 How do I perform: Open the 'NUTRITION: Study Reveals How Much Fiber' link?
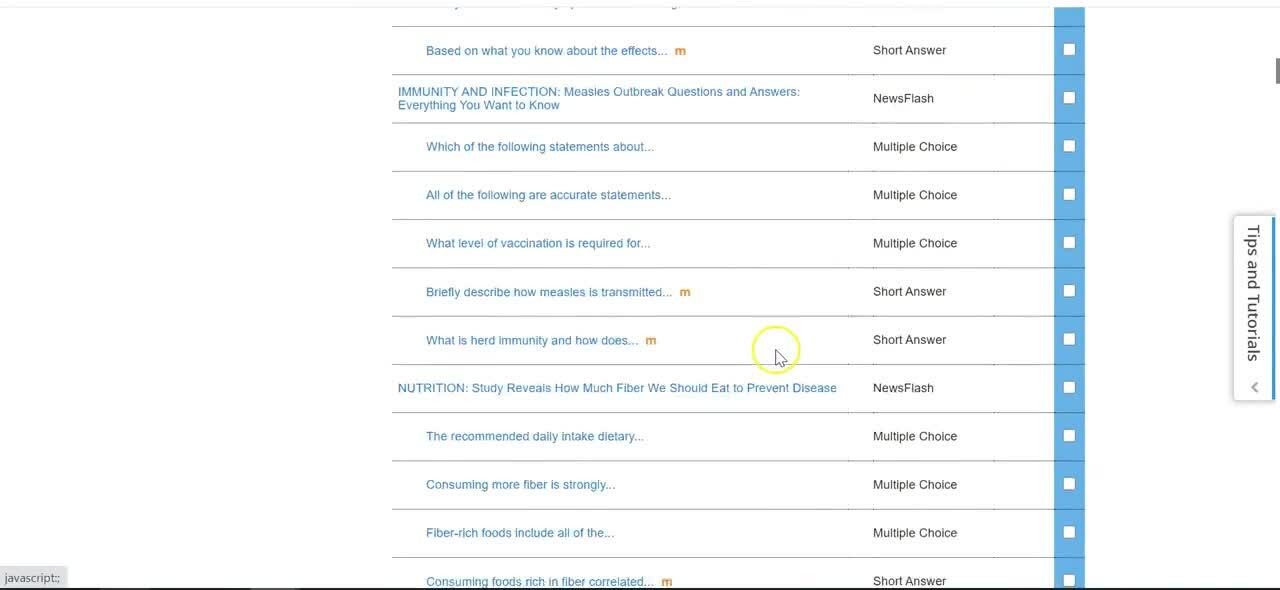tap(617, 388)
